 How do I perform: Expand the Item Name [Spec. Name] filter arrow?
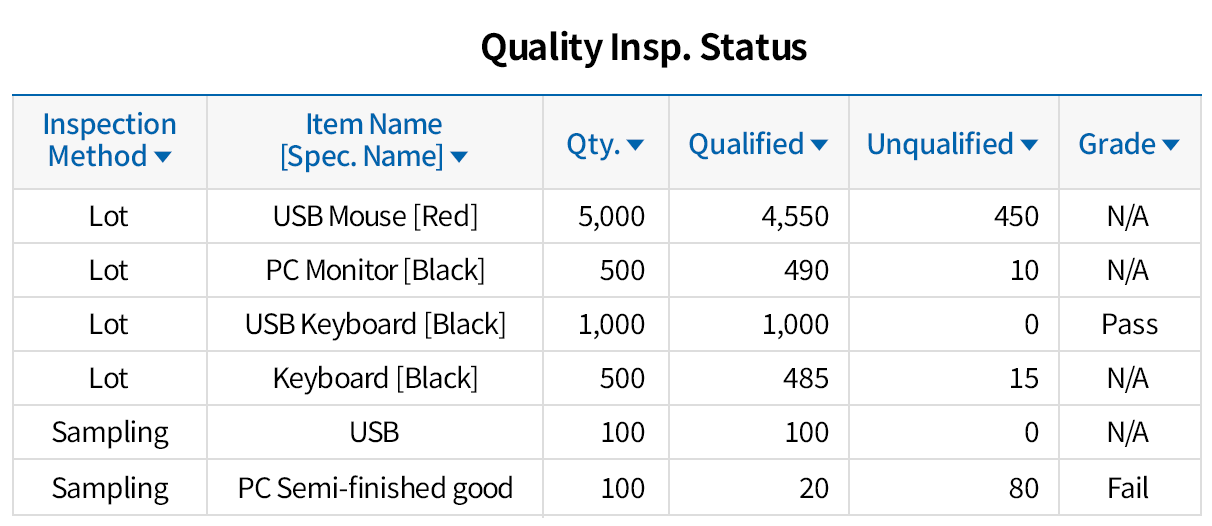point(459,157)
